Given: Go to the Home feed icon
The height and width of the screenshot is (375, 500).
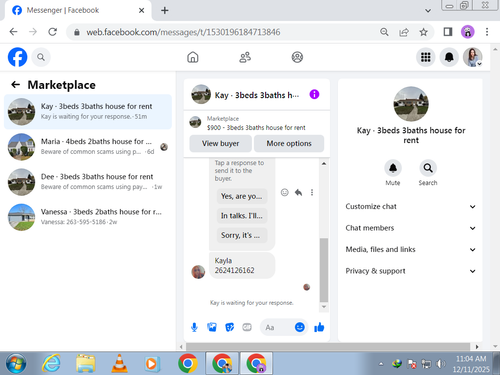Looking at the screenshot, I should point(193,57).
